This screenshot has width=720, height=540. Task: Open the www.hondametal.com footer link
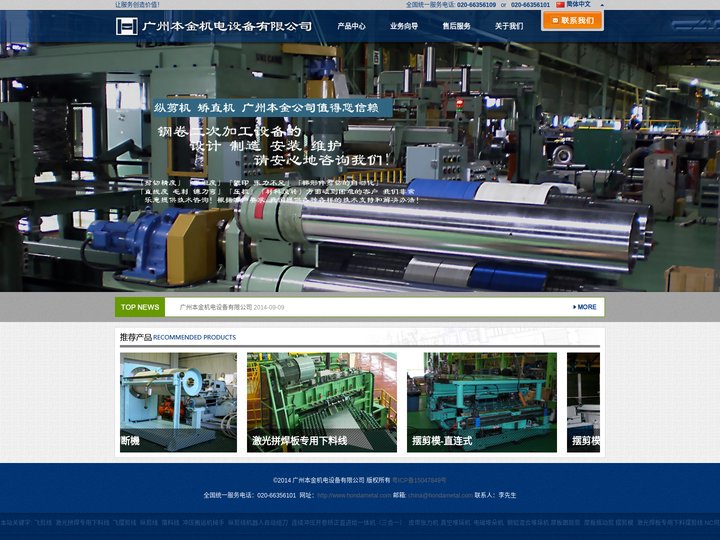[x=354, y=495]
